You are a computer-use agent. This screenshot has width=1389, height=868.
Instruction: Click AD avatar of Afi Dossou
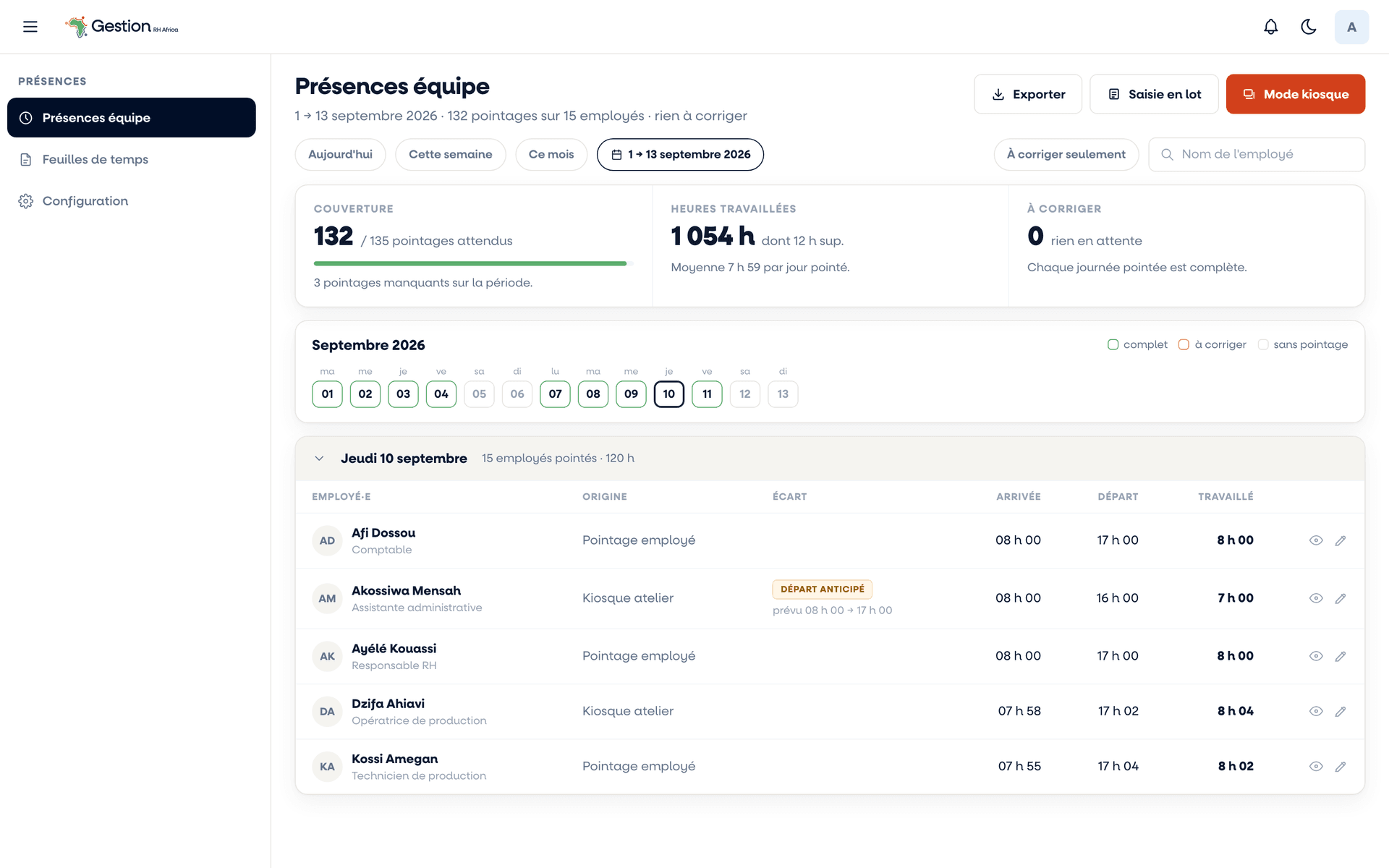(x=327, y=540)
